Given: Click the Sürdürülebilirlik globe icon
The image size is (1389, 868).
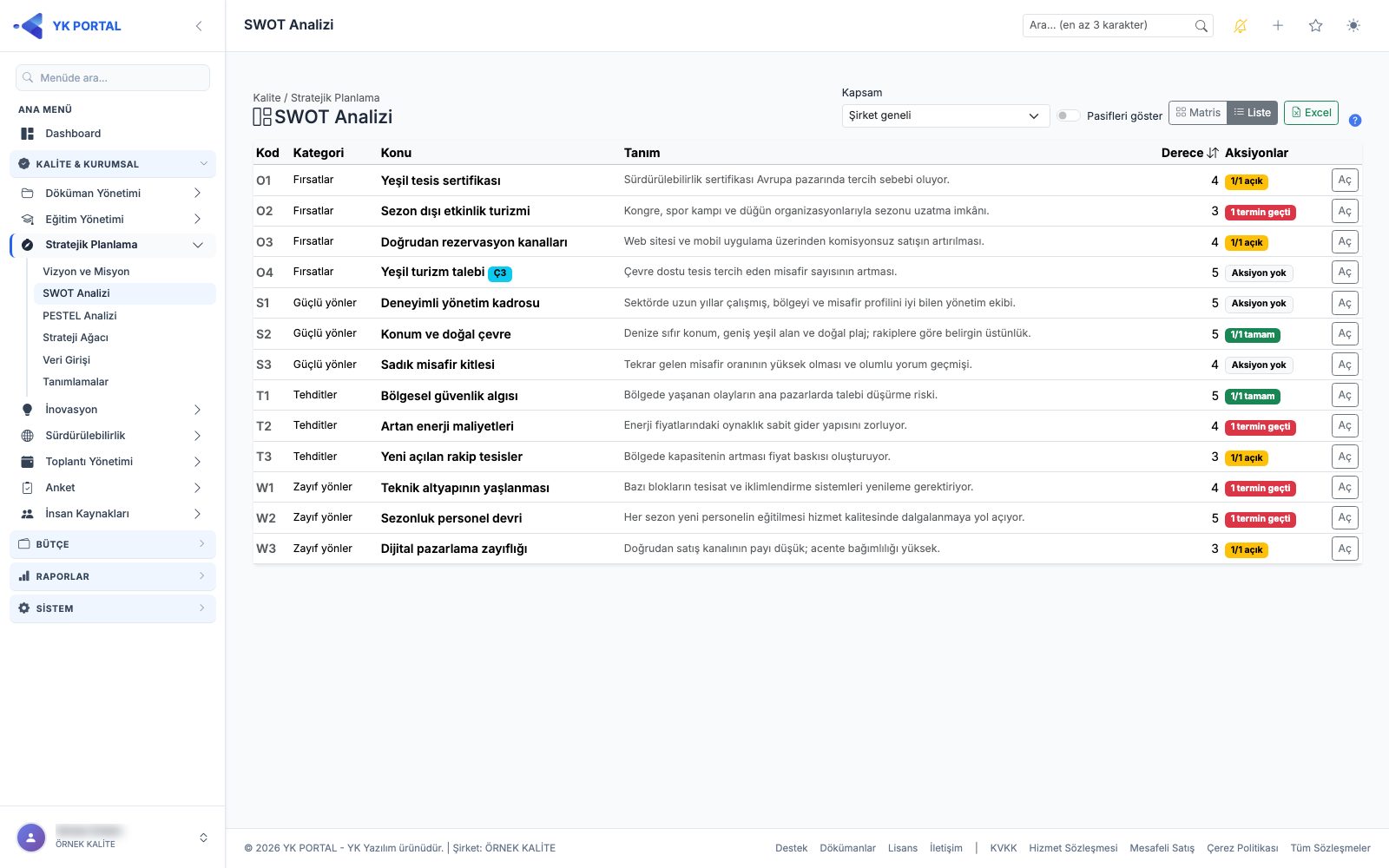Looking at the screenshot, I should click(x=27, y=436).
